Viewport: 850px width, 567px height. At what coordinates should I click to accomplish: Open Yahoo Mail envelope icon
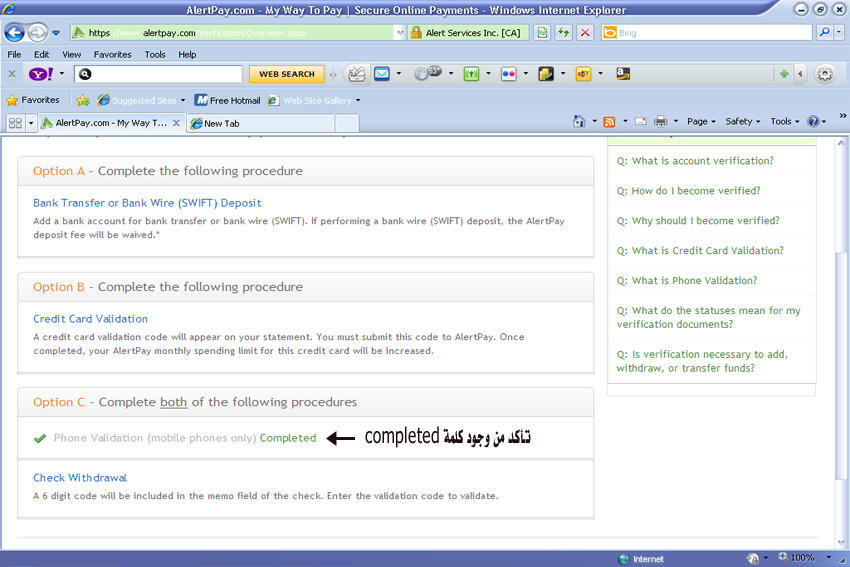pos(382,74)
